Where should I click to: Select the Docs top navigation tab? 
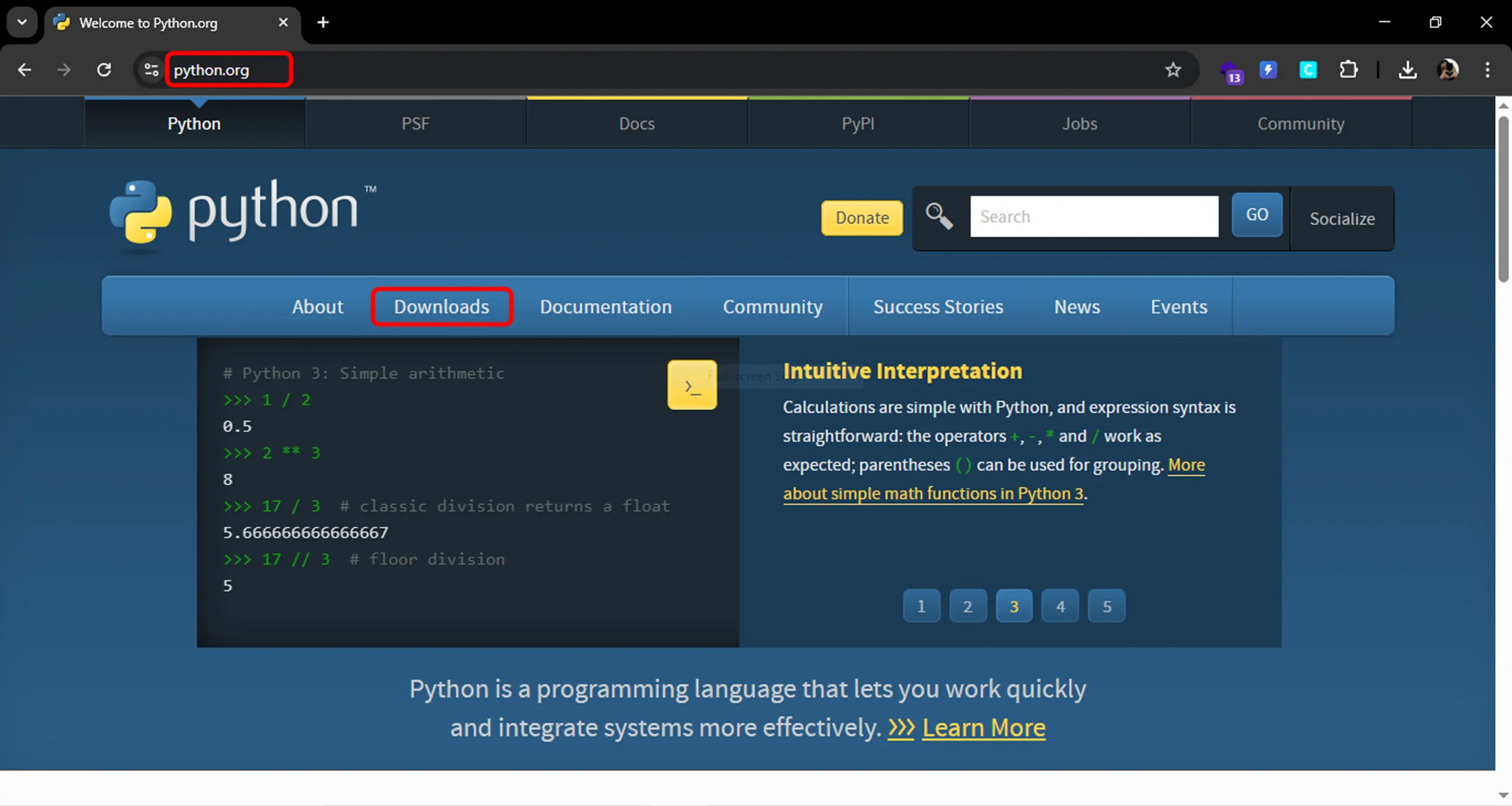[637, 123]
